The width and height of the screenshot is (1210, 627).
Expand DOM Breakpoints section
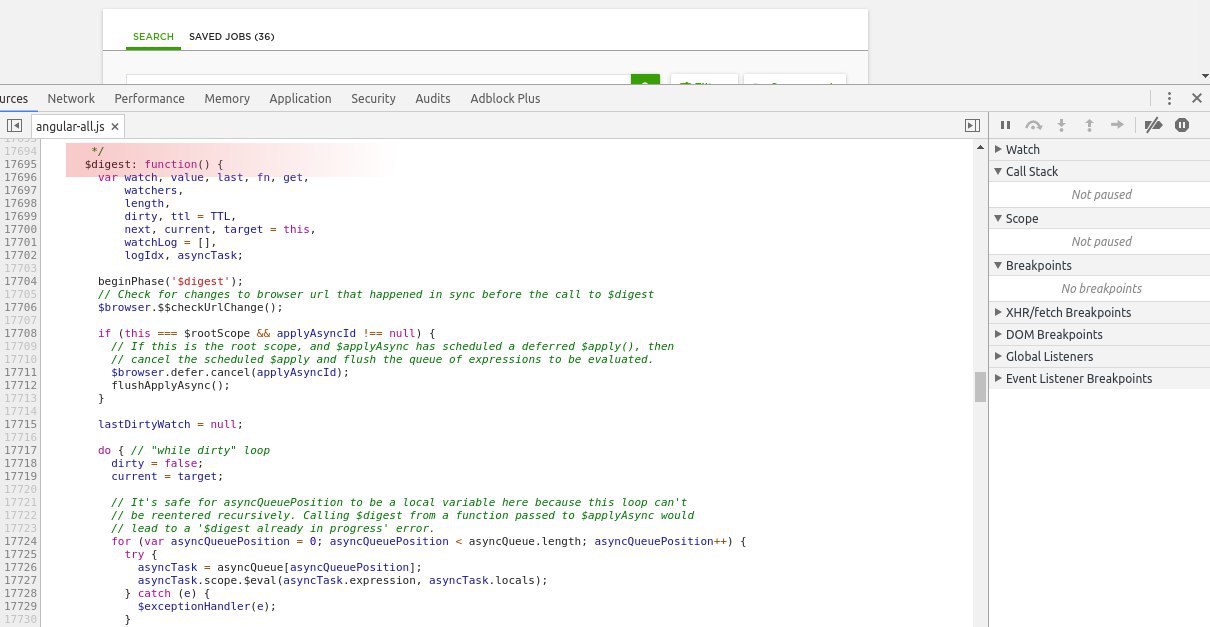tap(1099, 334)
